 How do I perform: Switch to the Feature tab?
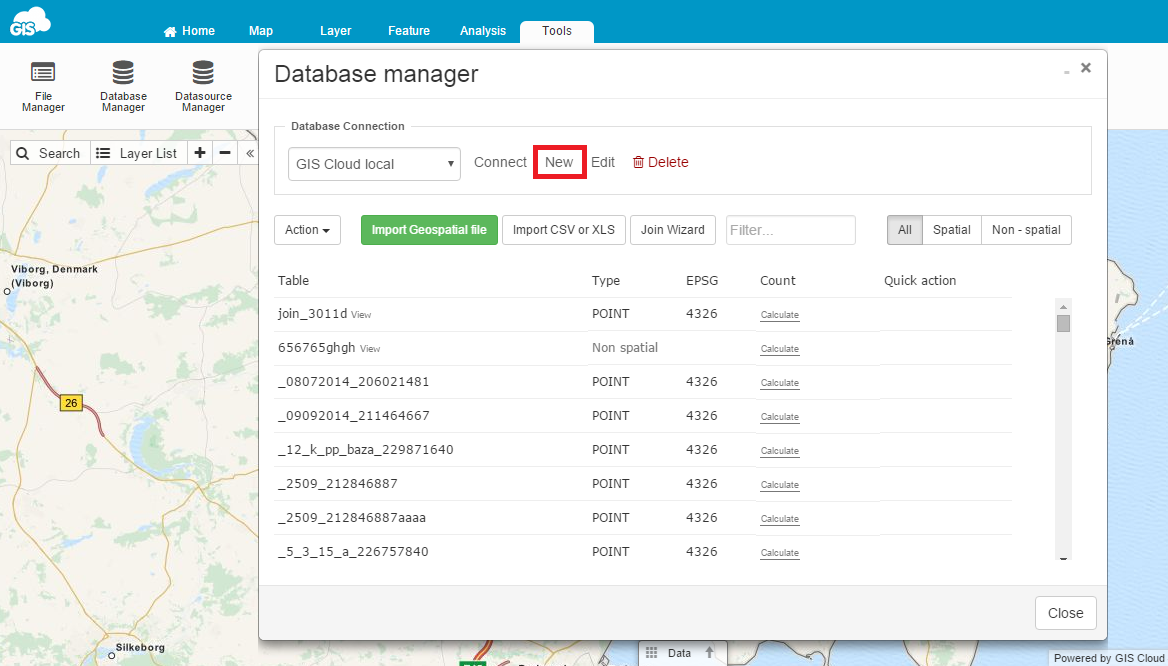[x=409, y=31]
